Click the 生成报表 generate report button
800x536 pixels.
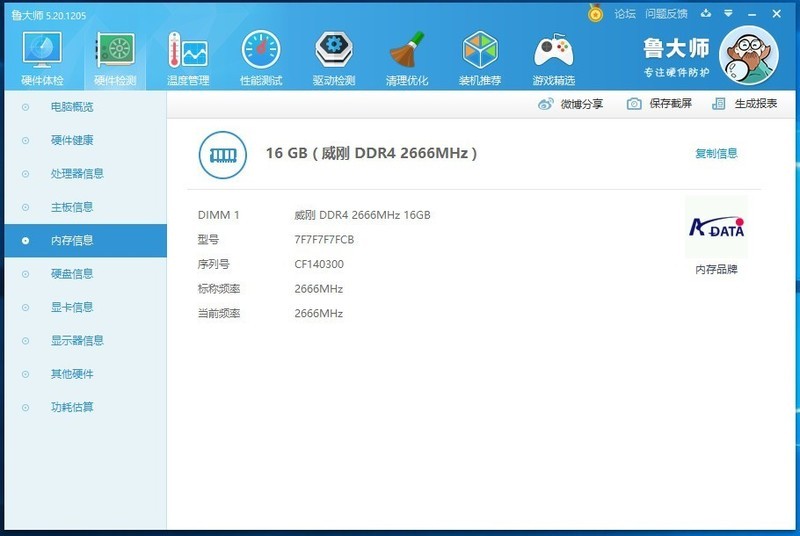click(744, 104)
